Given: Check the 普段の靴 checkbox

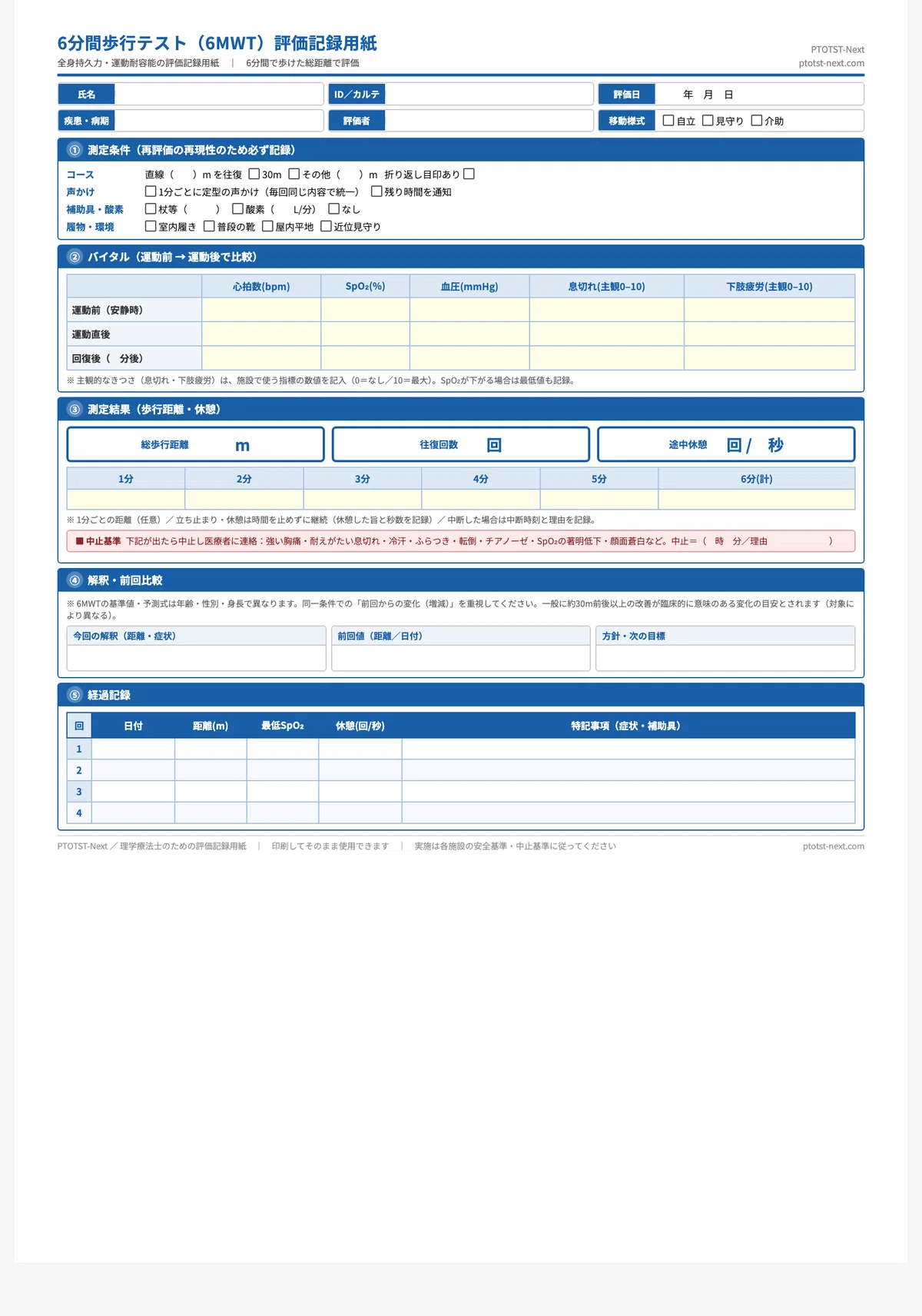Looking at the screenshot, I should [x=209, y=227].
